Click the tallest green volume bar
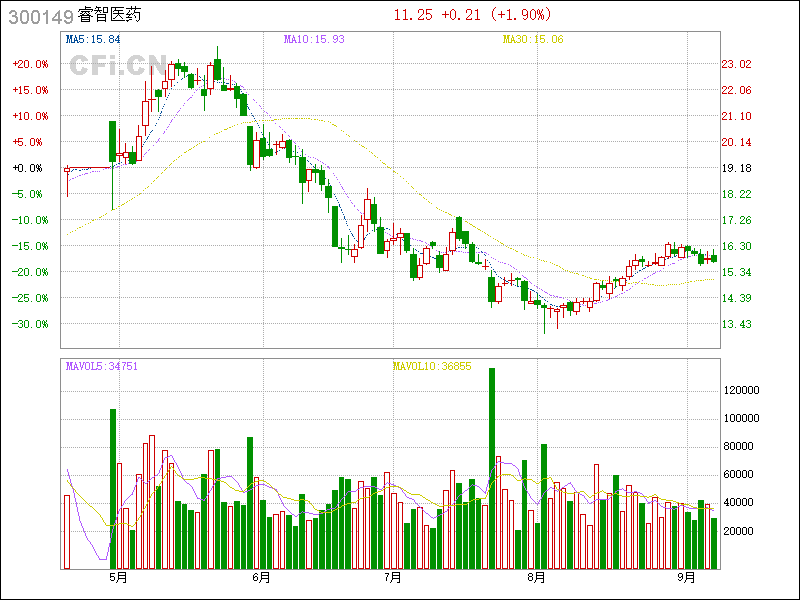The image size is (800, 600). pyautogui.click(x=492, y=468)
